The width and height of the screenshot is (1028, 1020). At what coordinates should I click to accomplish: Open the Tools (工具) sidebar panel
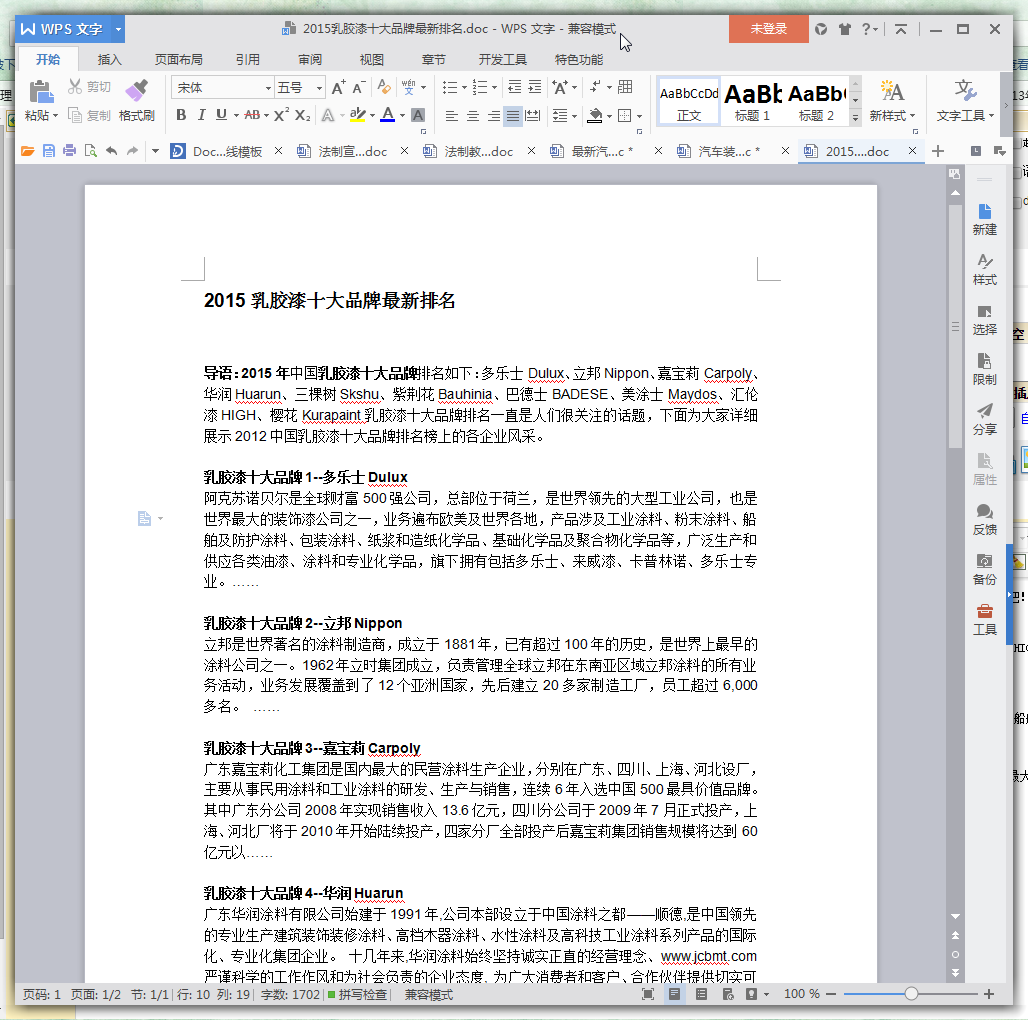coord(985,619)
